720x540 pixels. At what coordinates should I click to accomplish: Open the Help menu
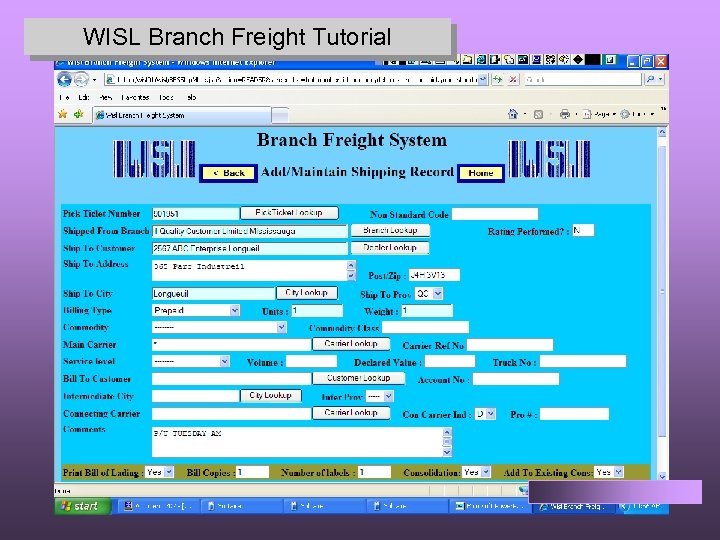click(x=191, y=97)
